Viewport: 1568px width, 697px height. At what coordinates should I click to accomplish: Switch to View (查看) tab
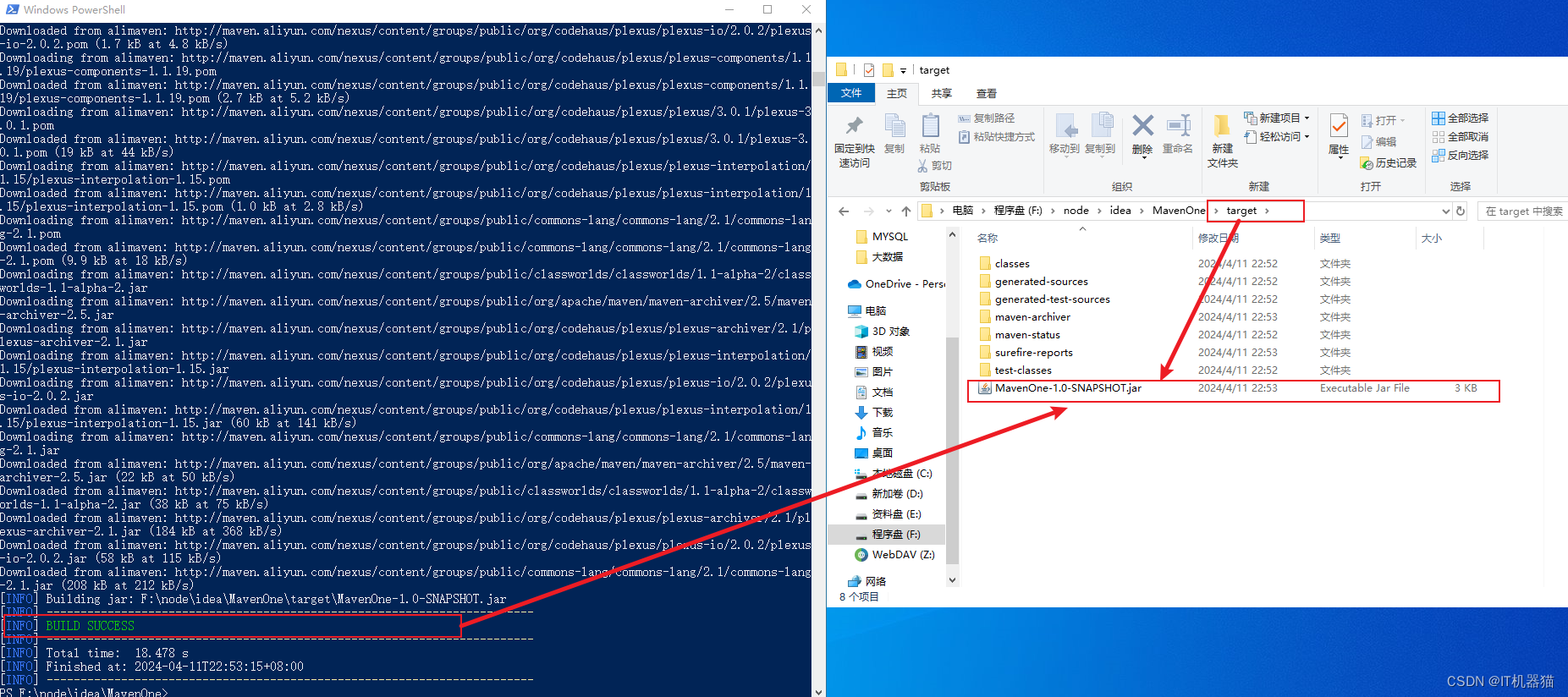(986, 93)
